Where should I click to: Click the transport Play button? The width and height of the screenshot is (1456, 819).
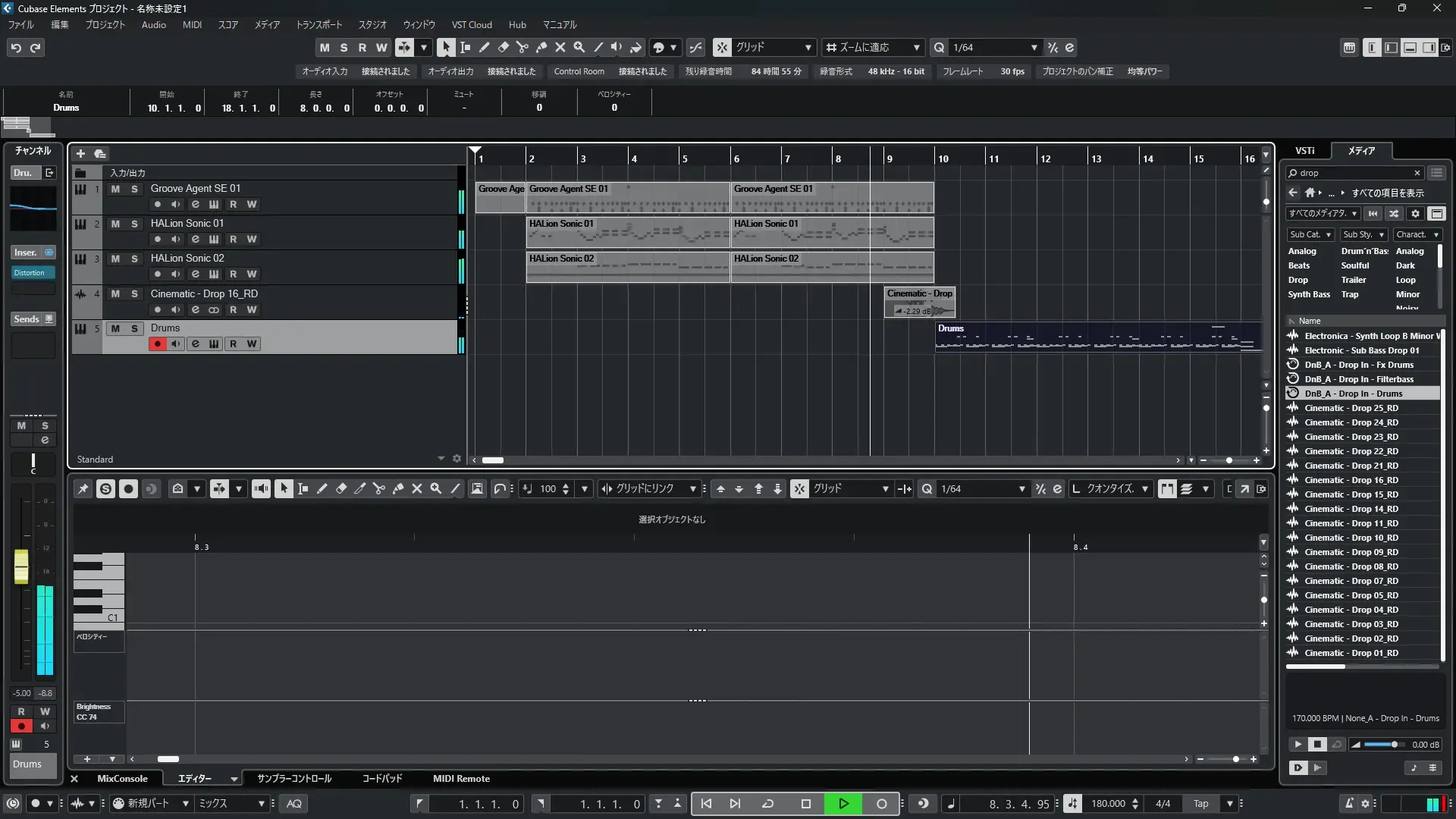[x=843, y=803]
